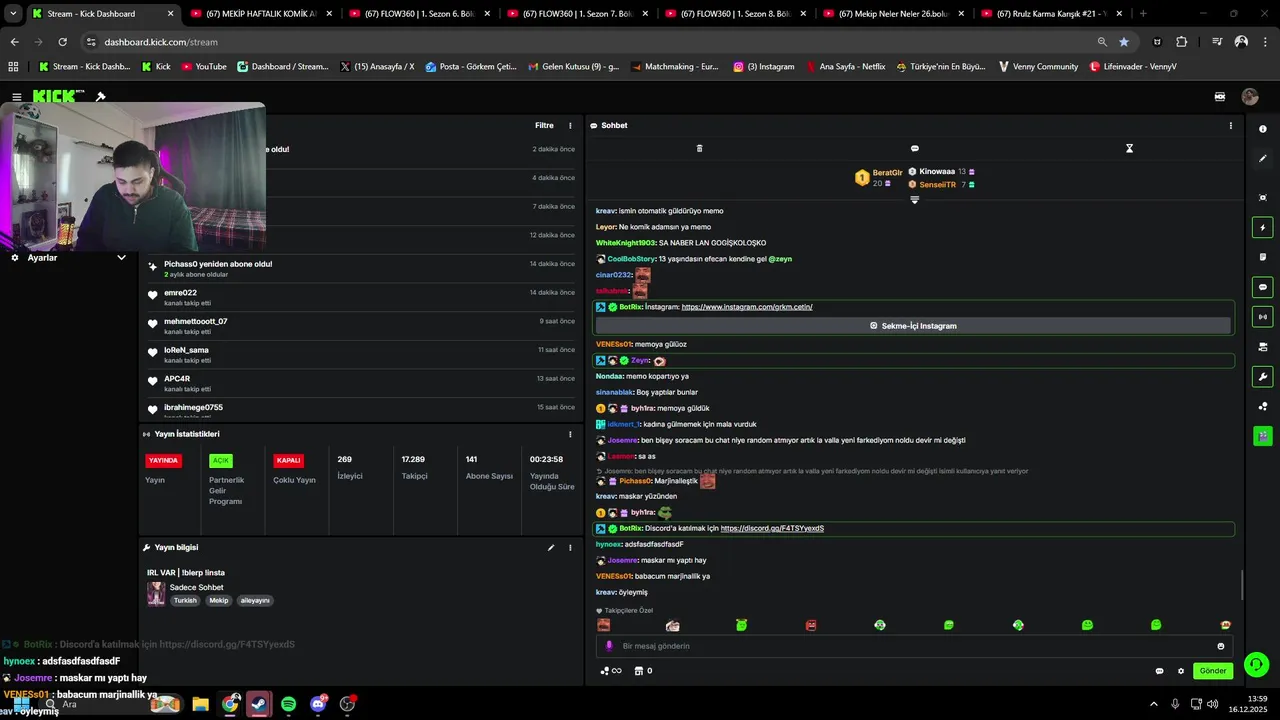Click emre022 follower entry
Image resolution: width=1280 pixels, height=720 pixels.
(361, 298)
